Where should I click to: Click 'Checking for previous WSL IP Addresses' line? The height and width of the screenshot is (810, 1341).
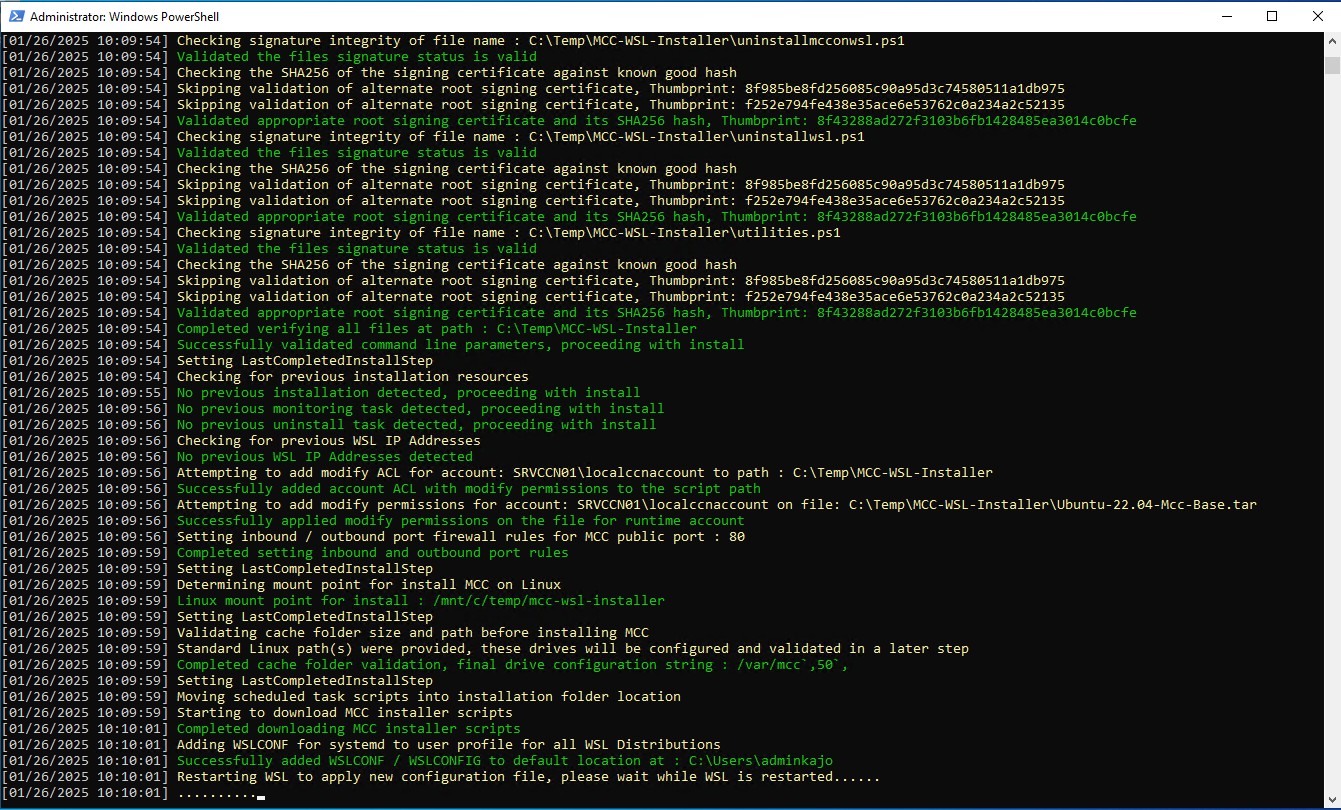(x=241, y=441)
